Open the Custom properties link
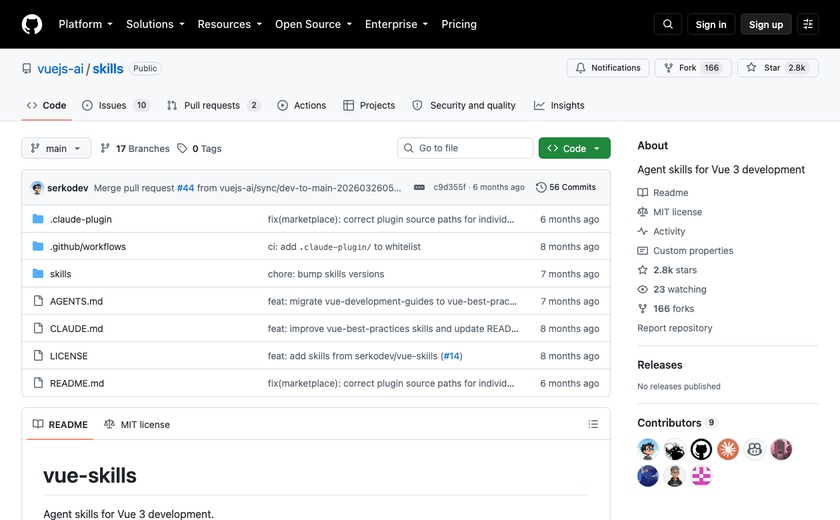Screen dimensions: 840x520 point(685,250)
